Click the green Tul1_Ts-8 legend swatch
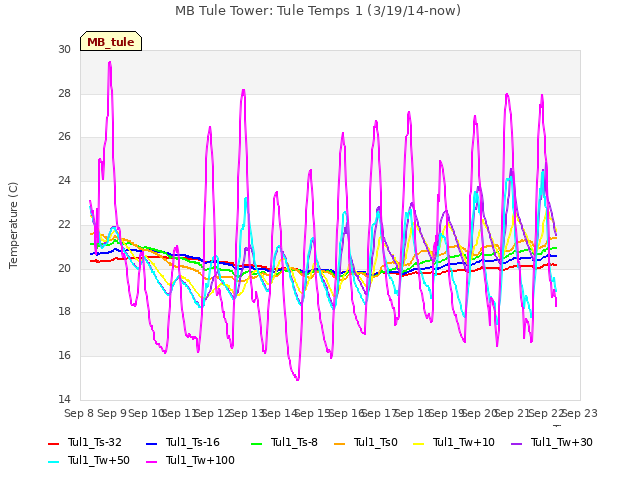This screenshot has width=640, height=480. click(x=256, y=443)
